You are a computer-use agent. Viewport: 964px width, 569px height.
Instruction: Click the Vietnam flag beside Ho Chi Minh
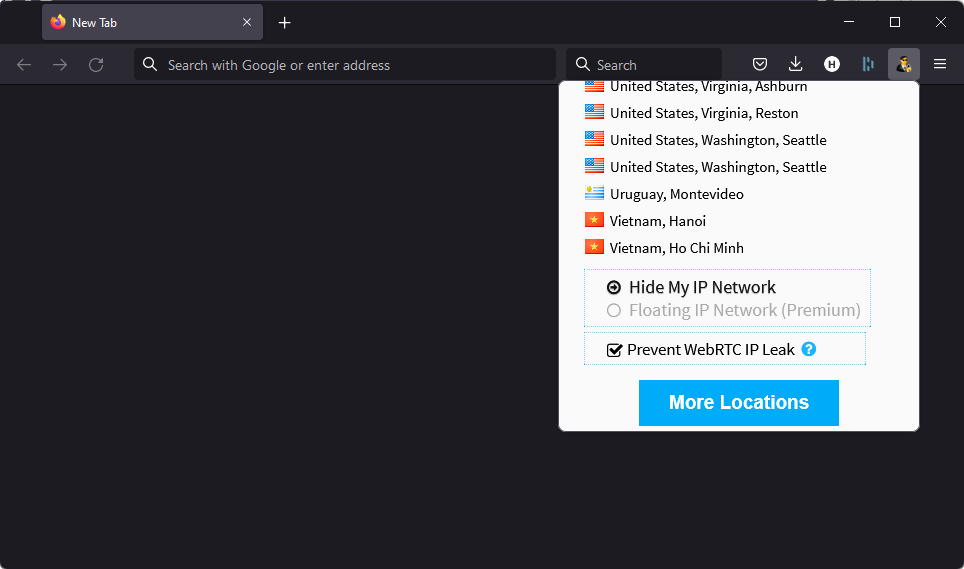(x=594, y=246)
